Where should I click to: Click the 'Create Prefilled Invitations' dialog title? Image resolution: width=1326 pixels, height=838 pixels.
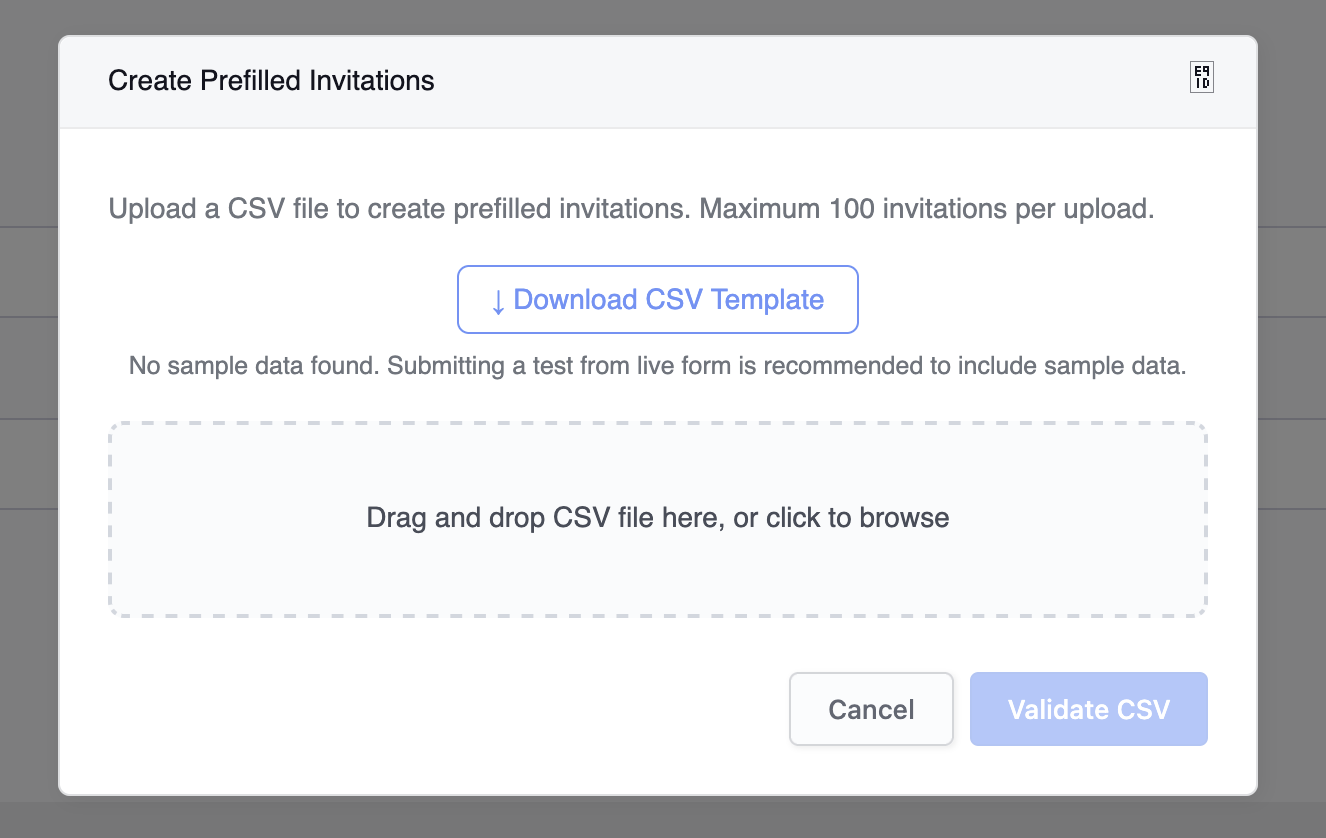tap(271, 80)
